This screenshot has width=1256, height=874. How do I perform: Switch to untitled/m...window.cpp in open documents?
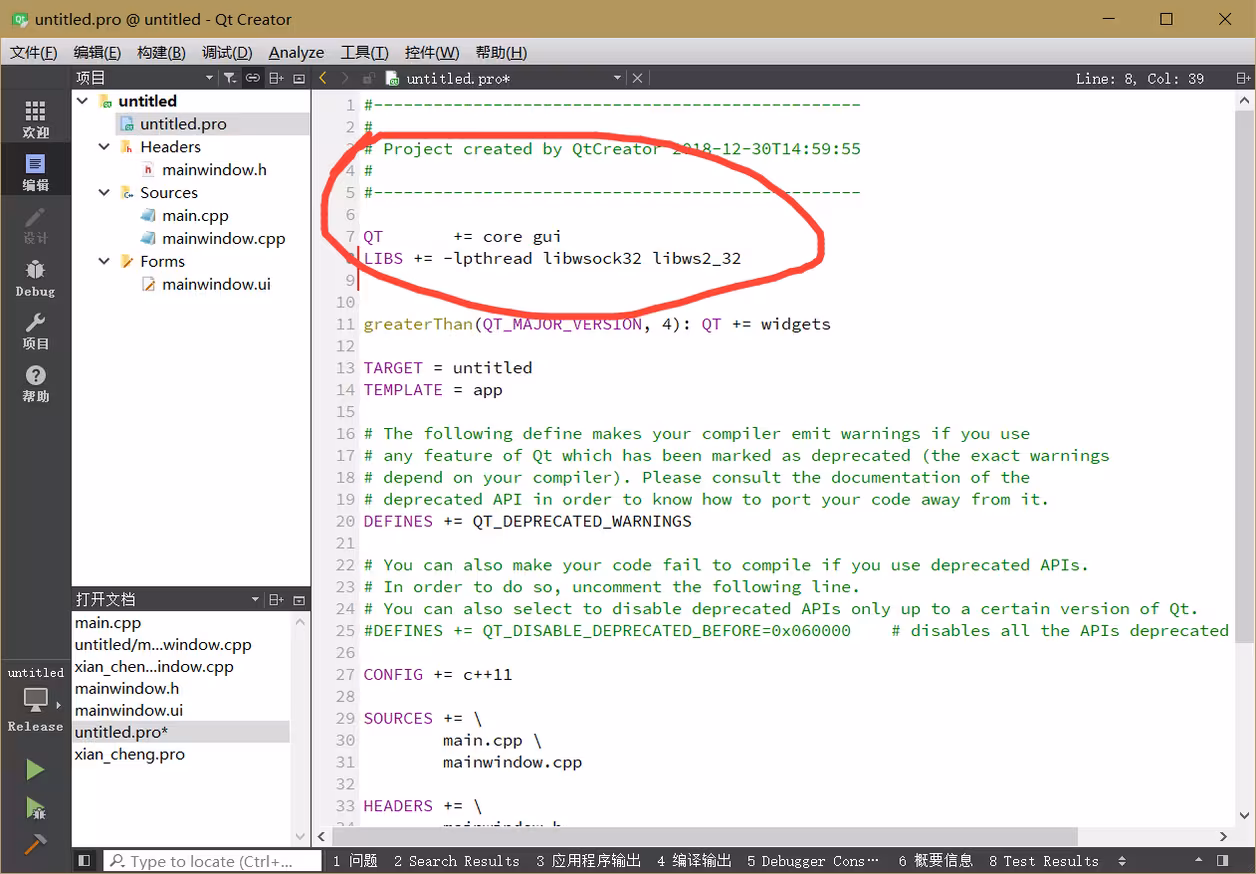click(163, 645)
